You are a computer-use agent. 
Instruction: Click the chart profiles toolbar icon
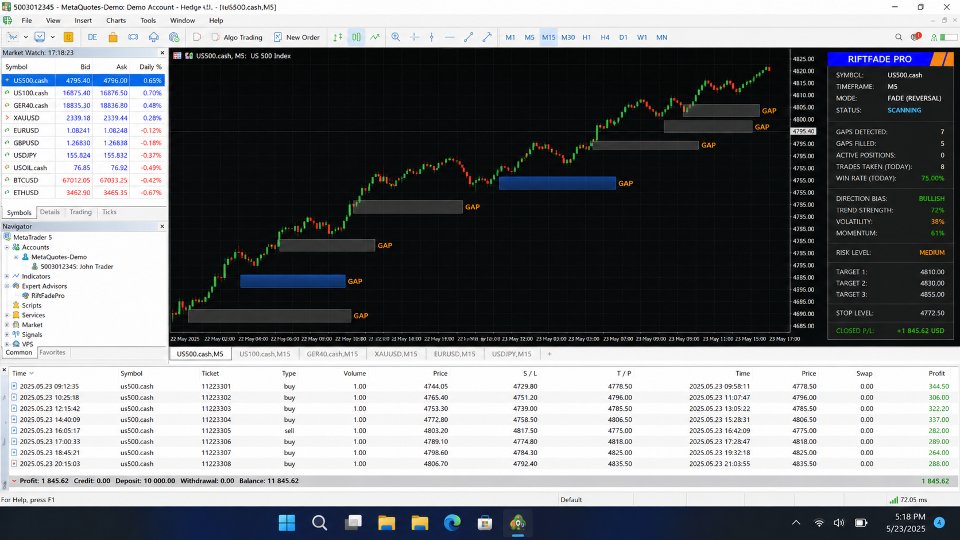pos(39,37)
